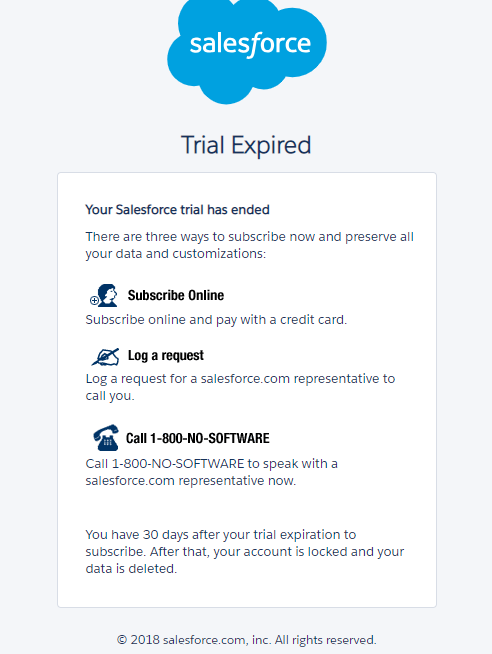Image resolution: width=492 pixels, height=654 pixels.
Task: Click the small plus badge on subscriber icon
Action: point(94,300)
